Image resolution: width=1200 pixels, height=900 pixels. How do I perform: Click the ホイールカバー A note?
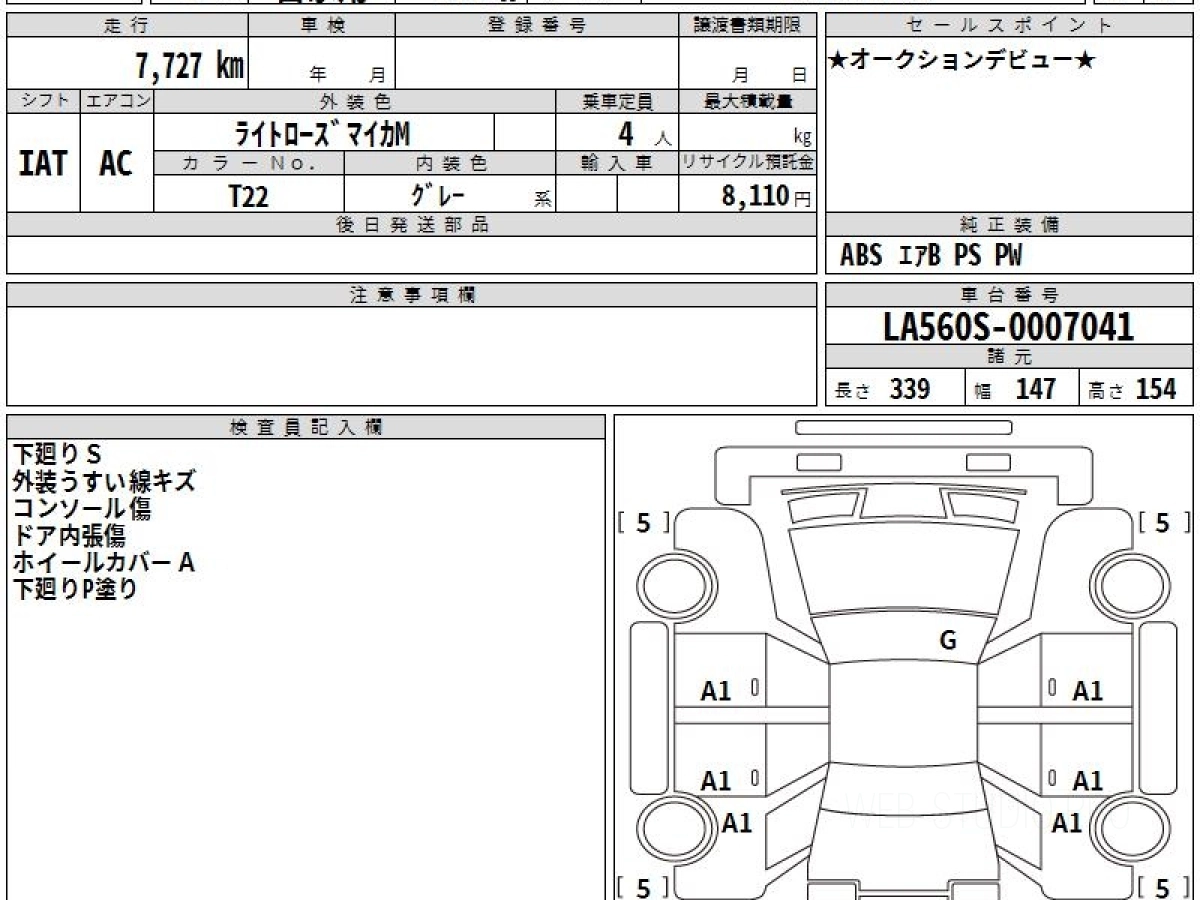[x=103, y=563]
